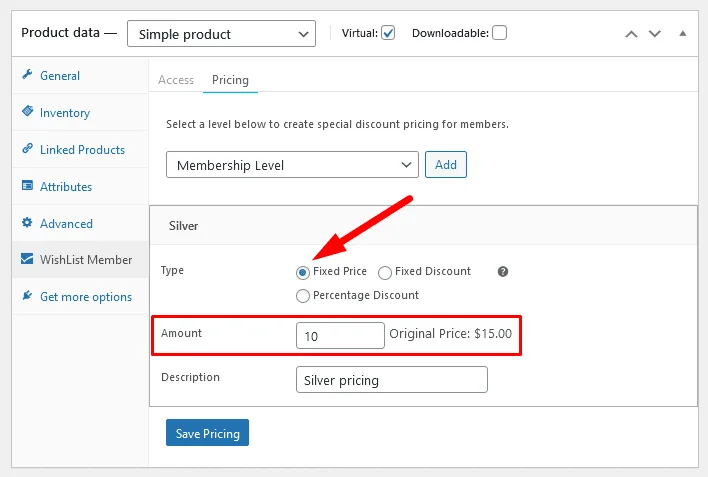Image resolution: width=708 pixels, height=477 pixels.
Task: Open the Attributes section
Action: point(80,187)
